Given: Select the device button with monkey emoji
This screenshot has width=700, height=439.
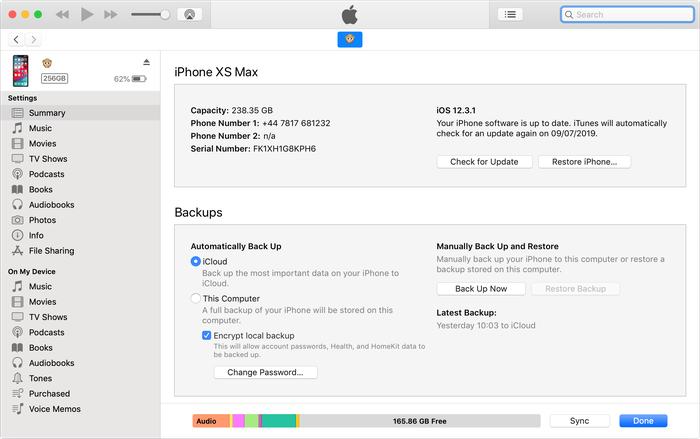Looking at the screenshot, I should point(350,39).
